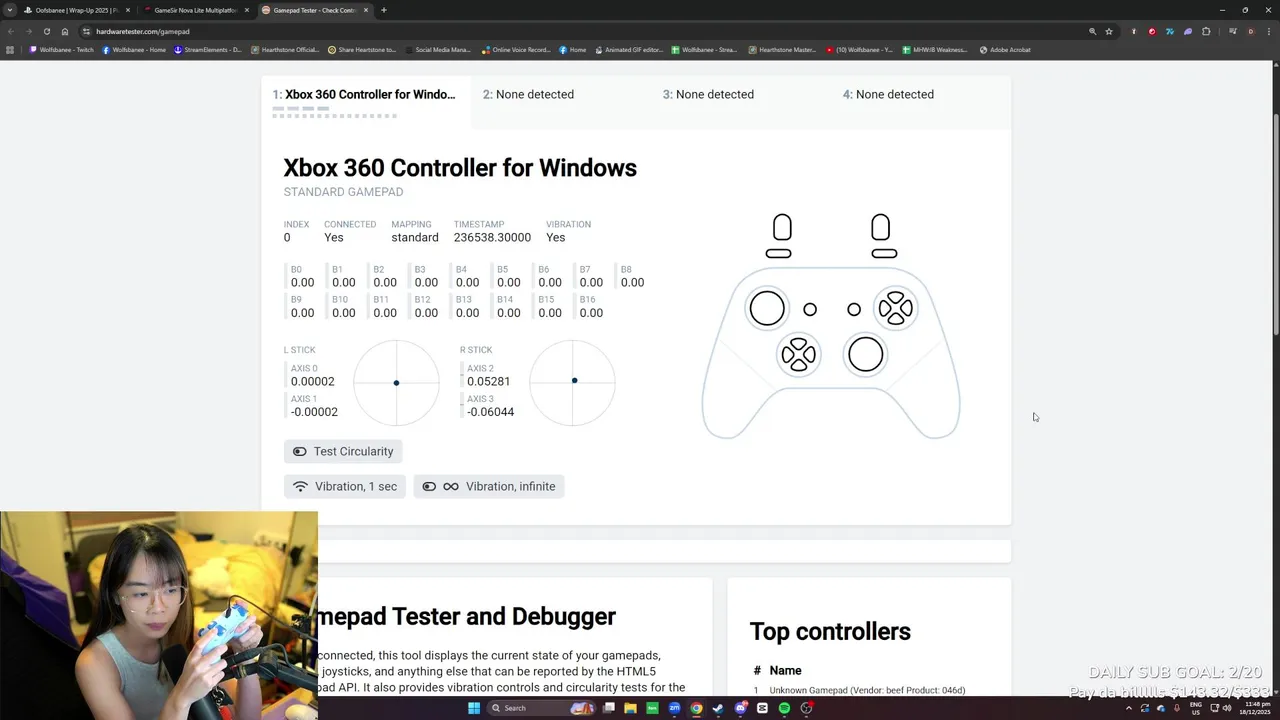The width and height of the screenshot is (1280, 720).
Task: Open the GameSir Nova Lite browser tab
Action: [x=196, y=10]
